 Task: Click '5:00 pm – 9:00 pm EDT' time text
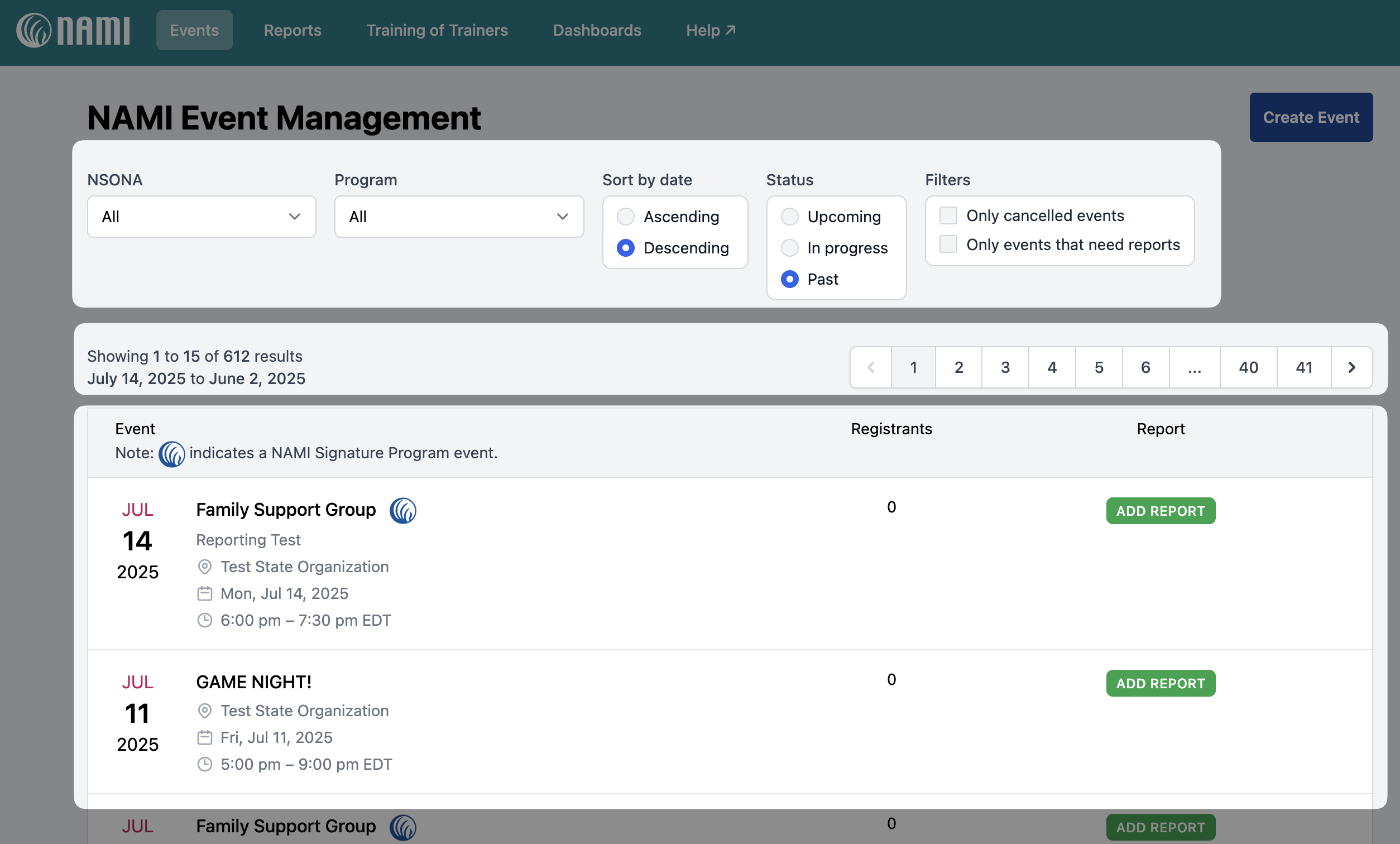tap(306, 764)
